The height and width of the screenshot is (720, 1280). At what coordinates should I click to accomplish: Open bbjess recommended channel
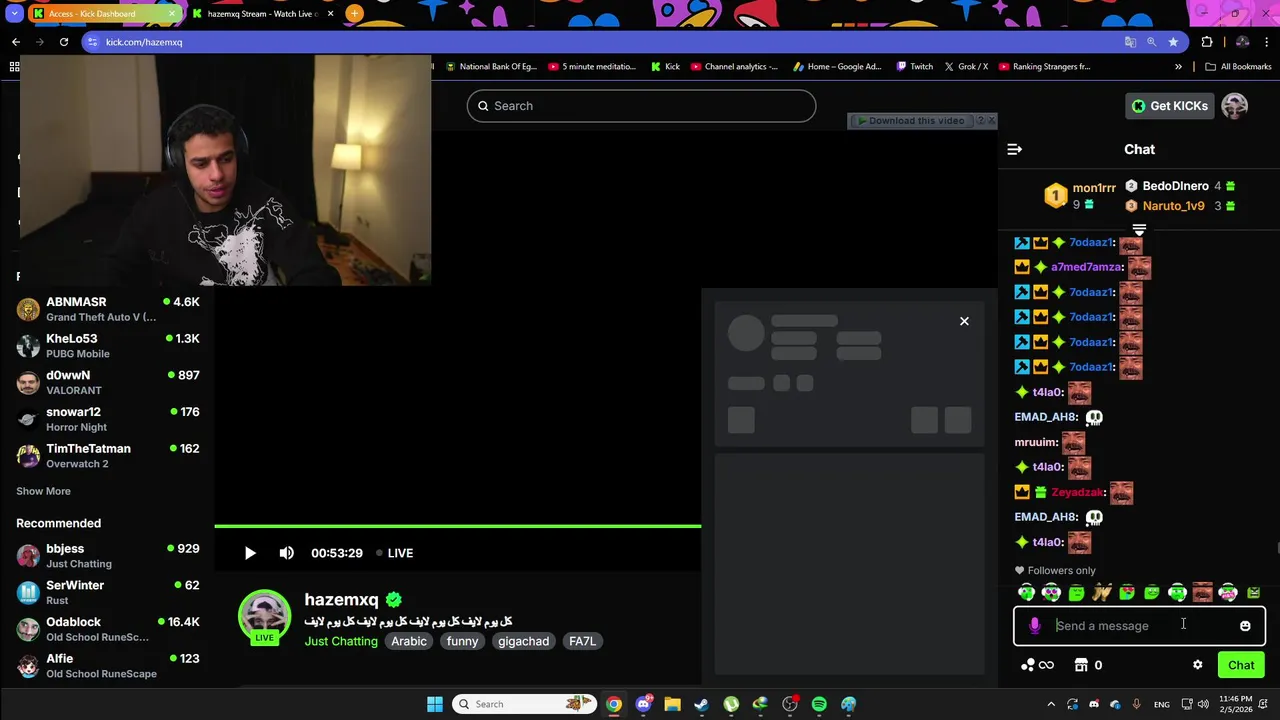coord(108,556)
